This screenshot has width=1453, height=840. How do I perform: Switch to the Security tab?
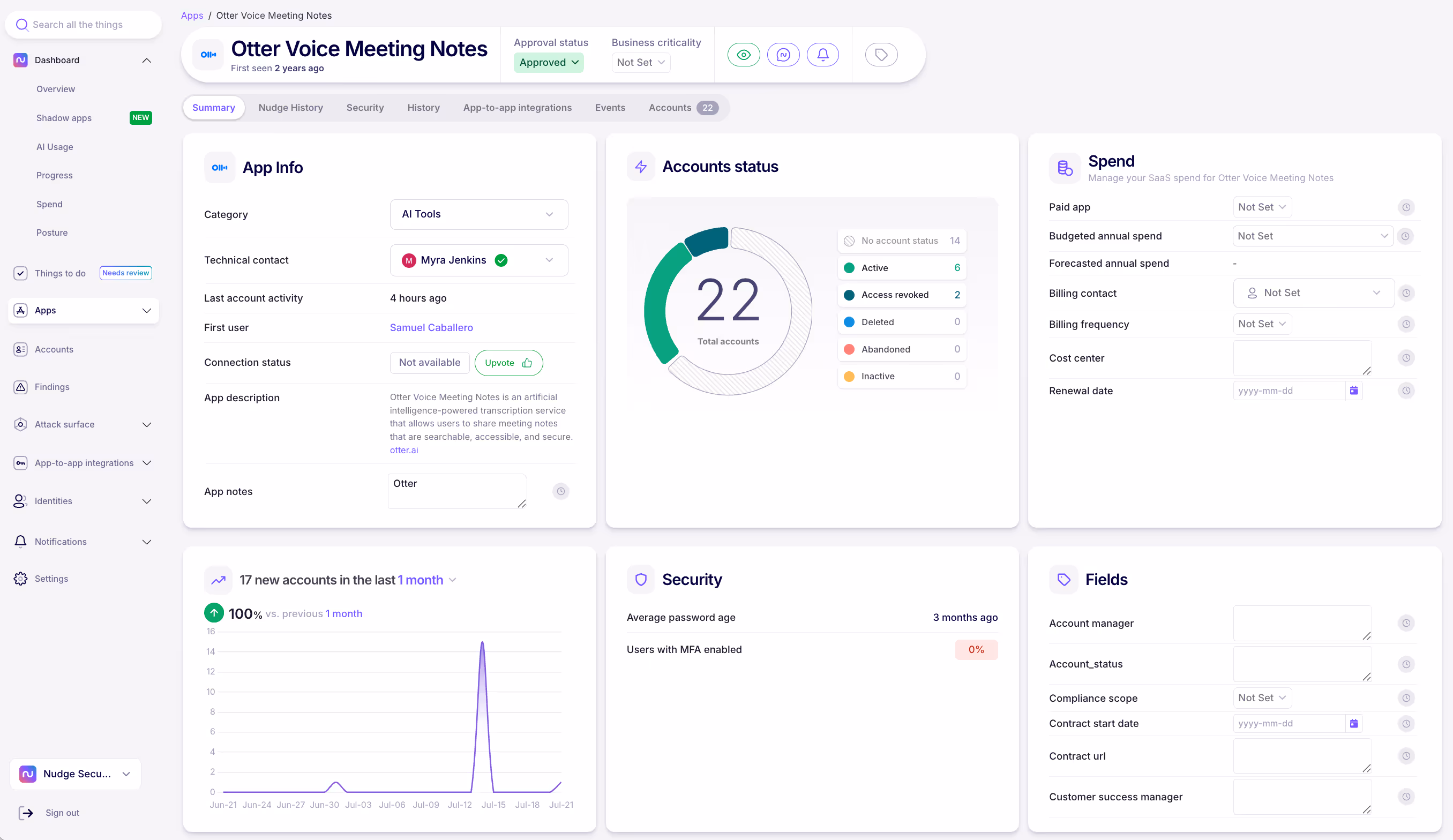tap(365, 108)
